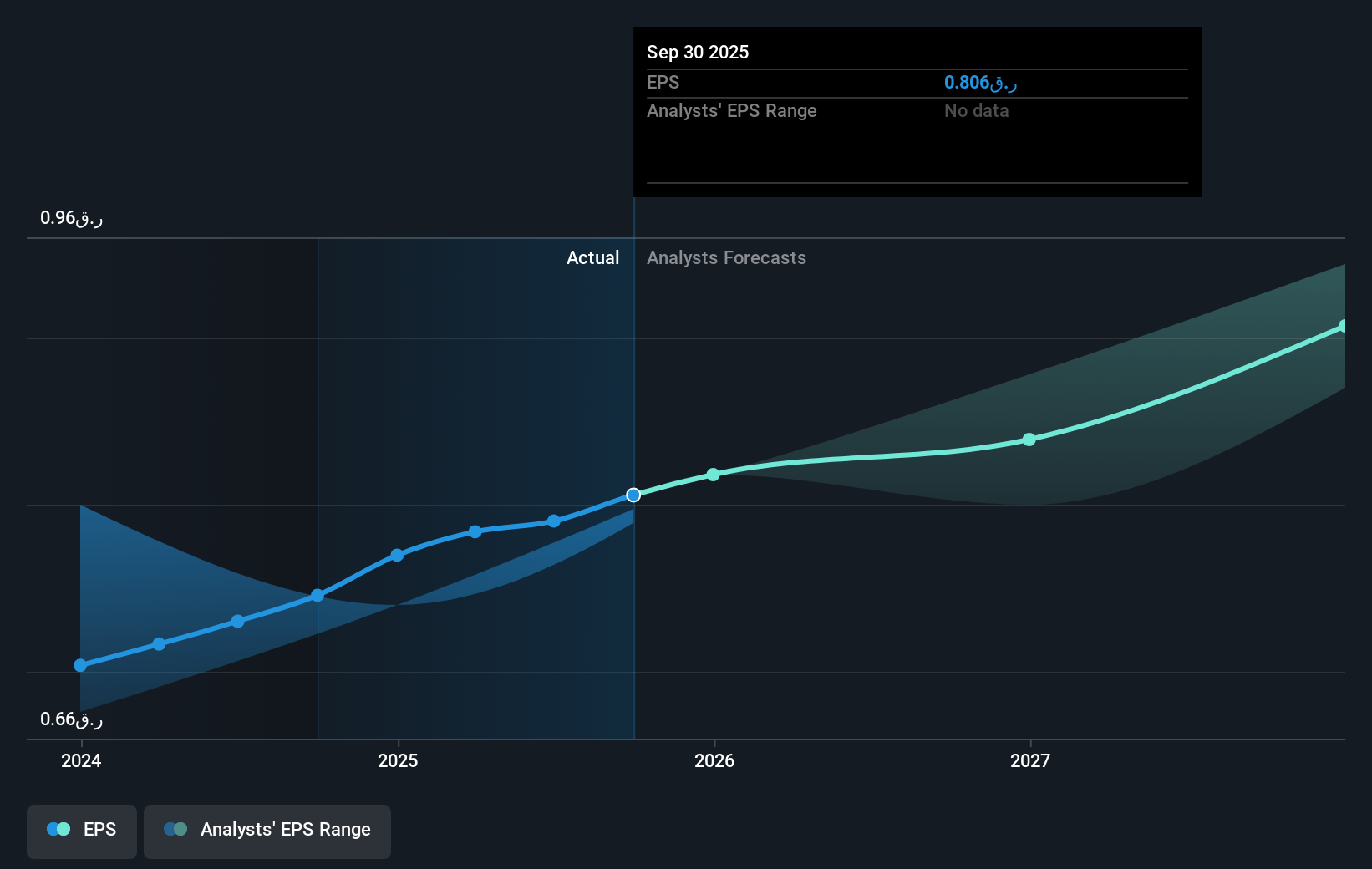Click the teal data point just after the forecast boundary
Viewport: 1372px width, 869px height.
713,475
